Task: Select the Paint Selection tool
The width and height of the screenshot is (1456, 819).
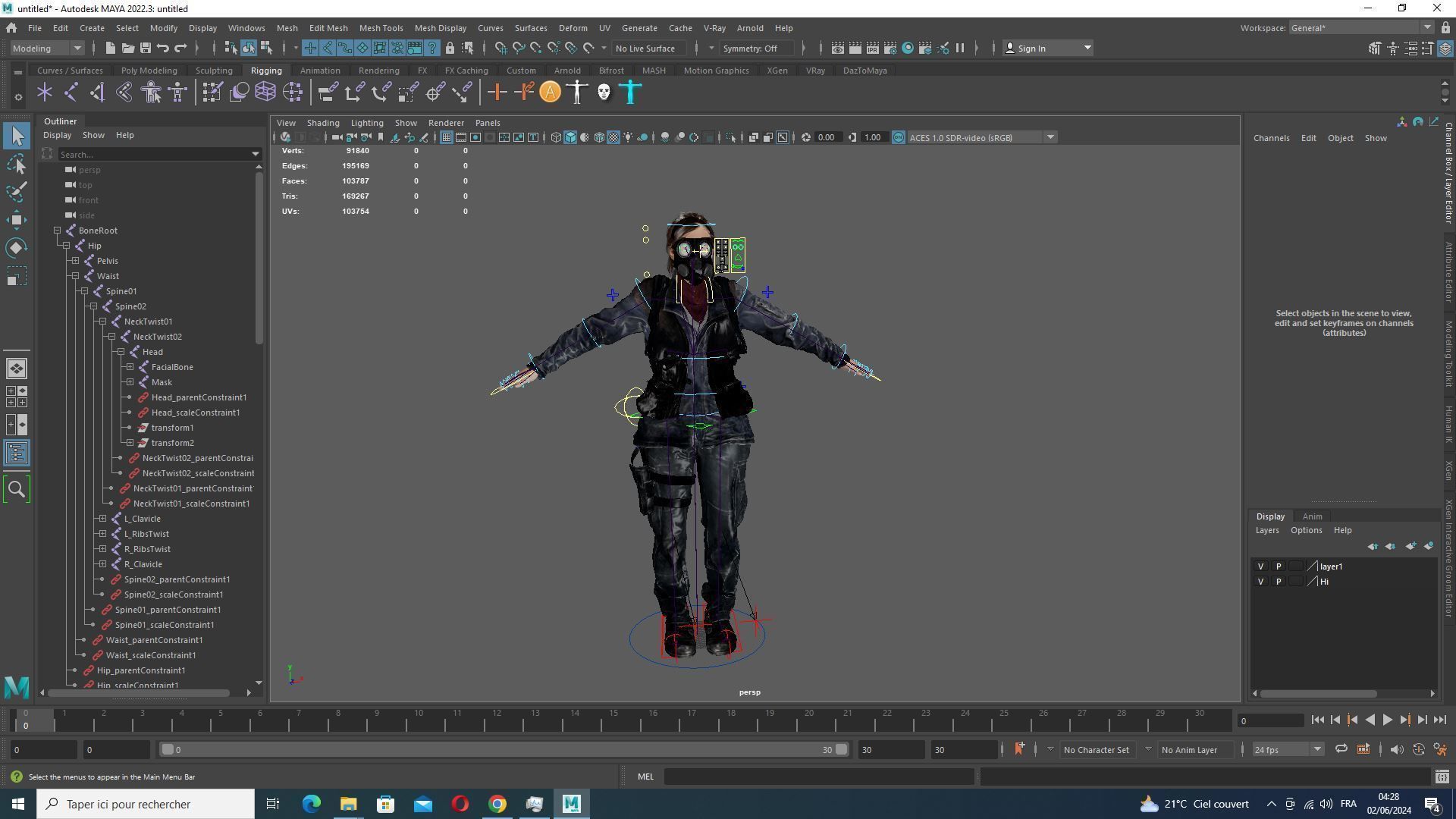Action: click(17, 191)
